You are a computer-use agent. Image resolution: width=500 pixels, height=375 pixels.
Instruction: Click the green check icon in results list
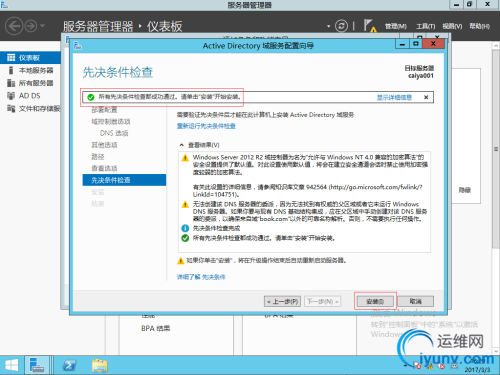[x=185, y=238]
